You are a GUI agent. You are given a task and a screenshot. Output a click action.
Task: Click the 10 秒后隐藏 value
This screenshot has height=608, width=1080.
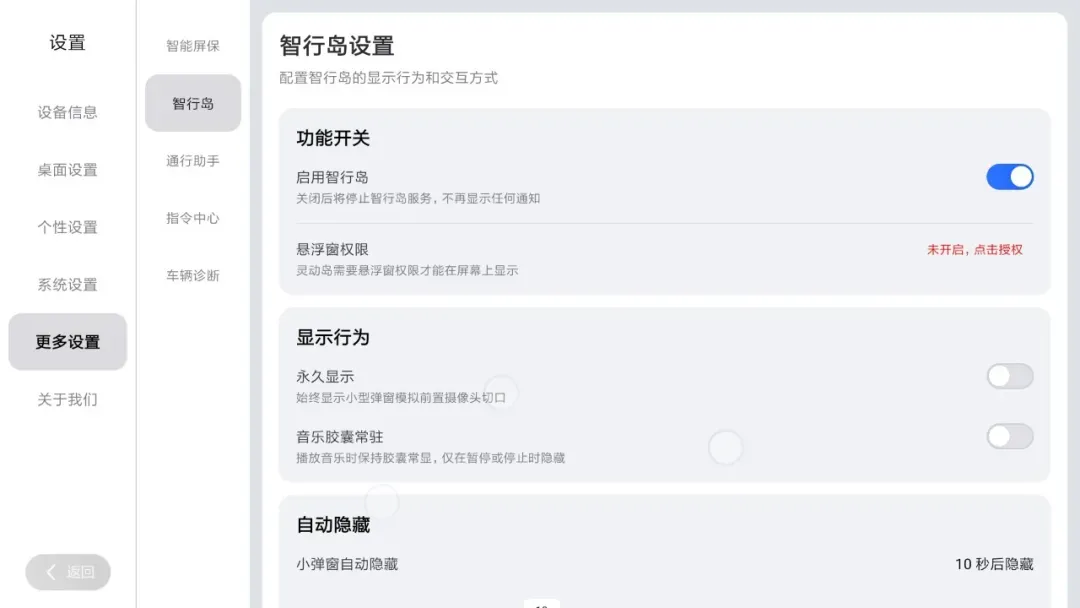coord(993,564)
